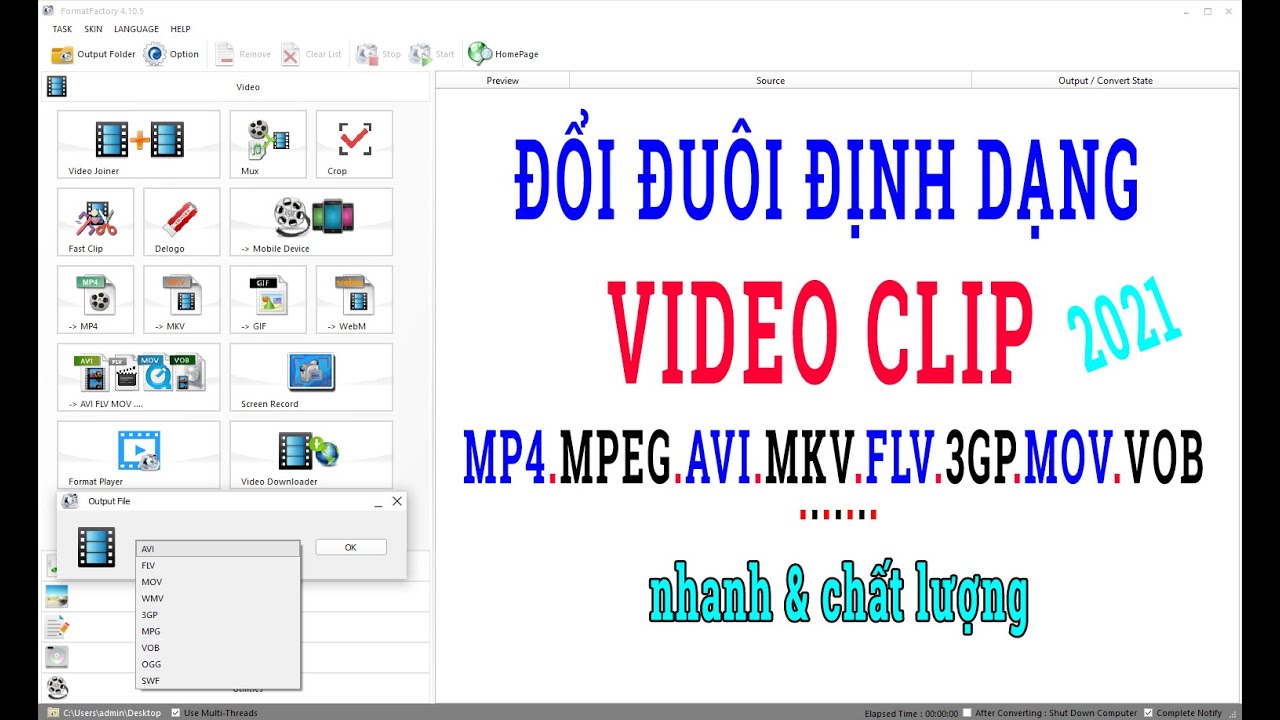Click the Stop toolbar button

[x=379, y=54]
